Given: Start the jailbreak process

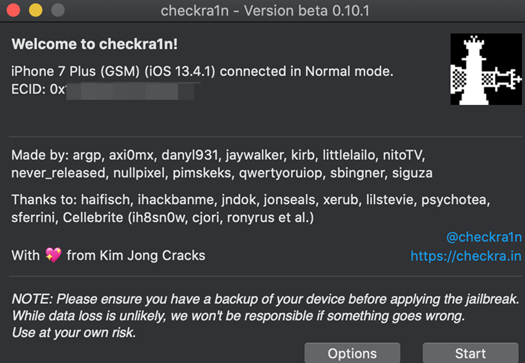Looking at the screenshot, I should click(470, 353).
